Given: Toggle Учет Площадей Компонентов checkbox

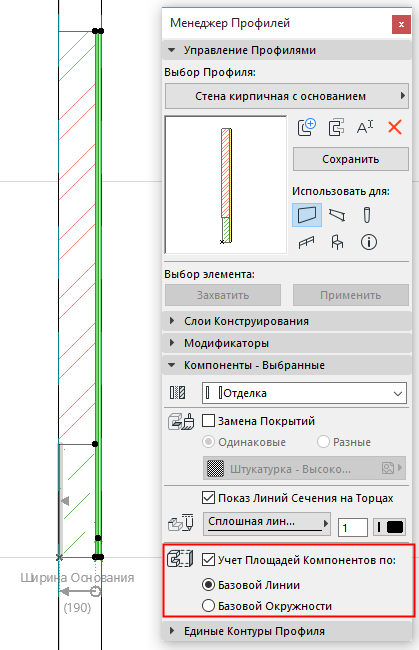Looking at the screenshot, I should pyautogui.click(x=208, y=560).
